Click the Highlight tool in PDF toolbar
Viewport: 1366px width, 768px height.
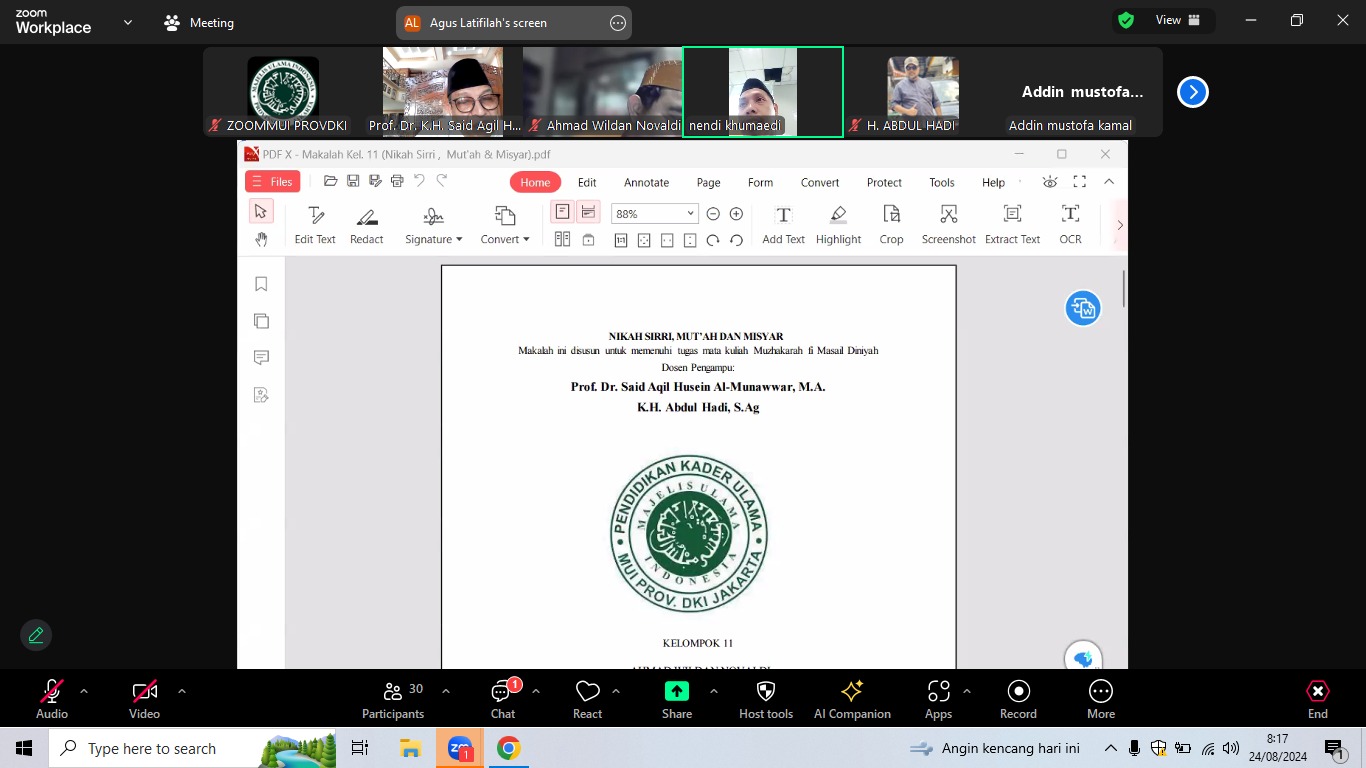click(838, 224)
